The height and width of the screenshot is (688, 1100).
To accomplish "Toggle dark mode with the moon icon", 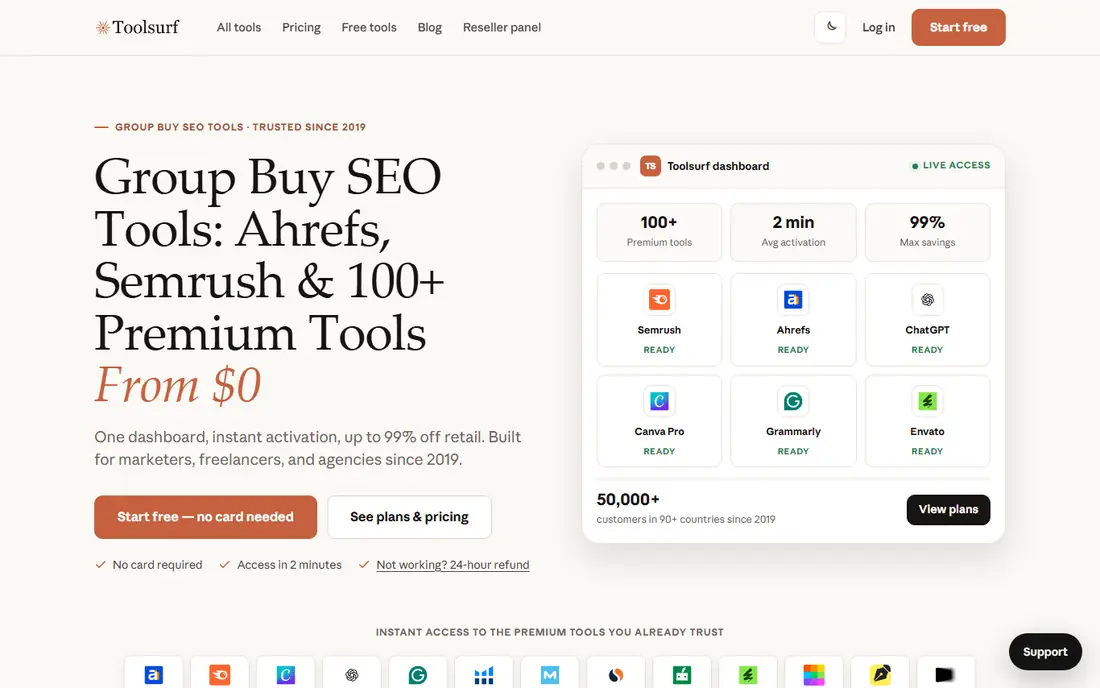I will click(x=831, y=27).
